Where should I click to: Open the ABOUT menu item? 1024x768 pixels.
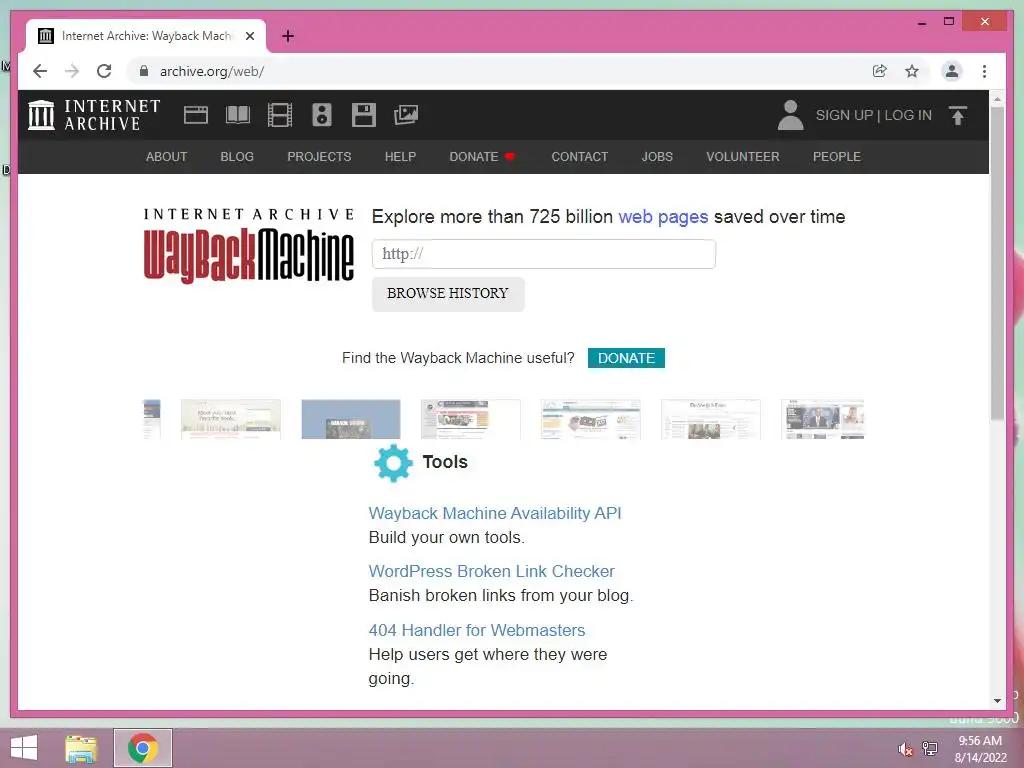coord(167,157)
